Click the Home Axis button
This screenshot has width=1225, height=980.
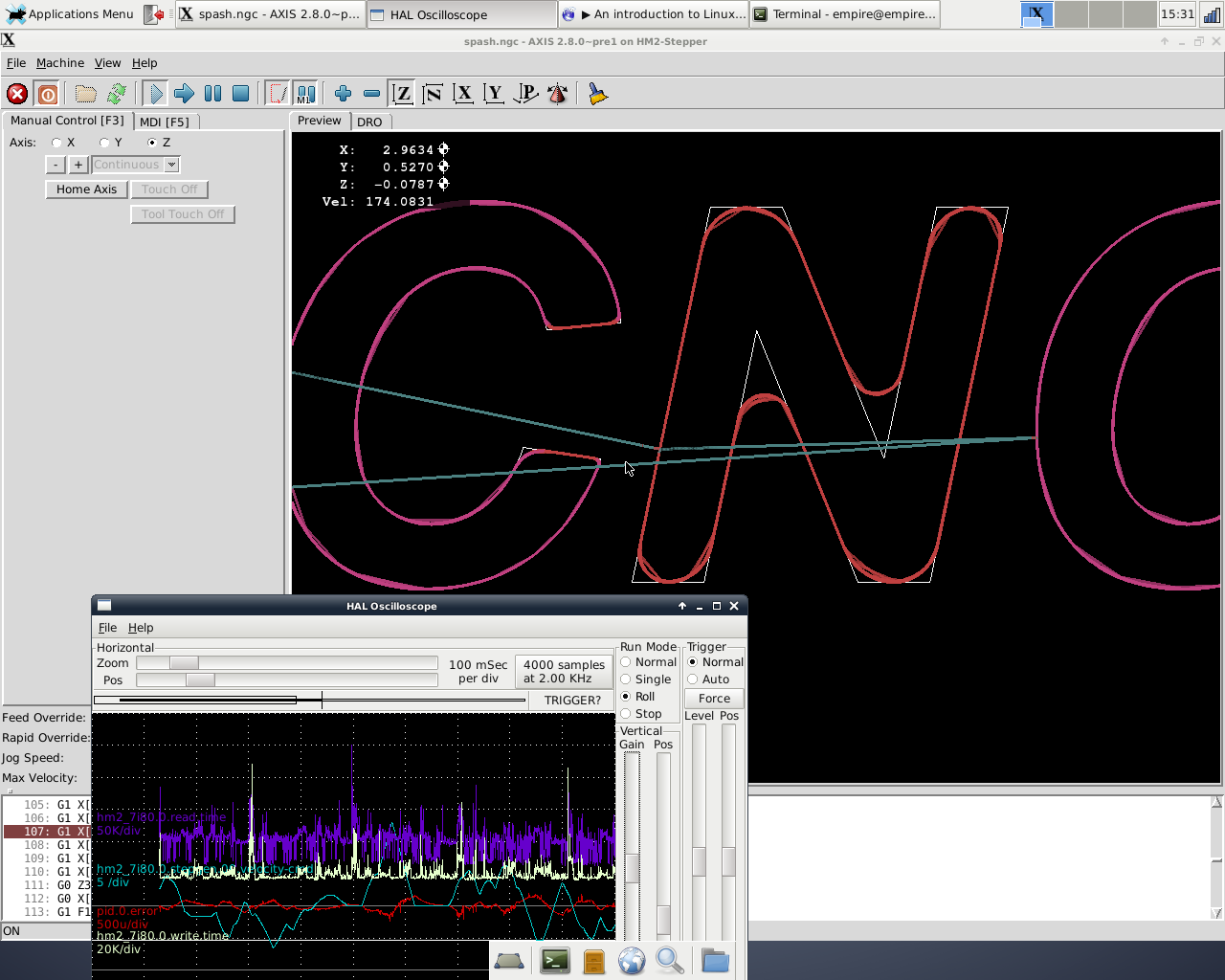[x=86, y=189]
